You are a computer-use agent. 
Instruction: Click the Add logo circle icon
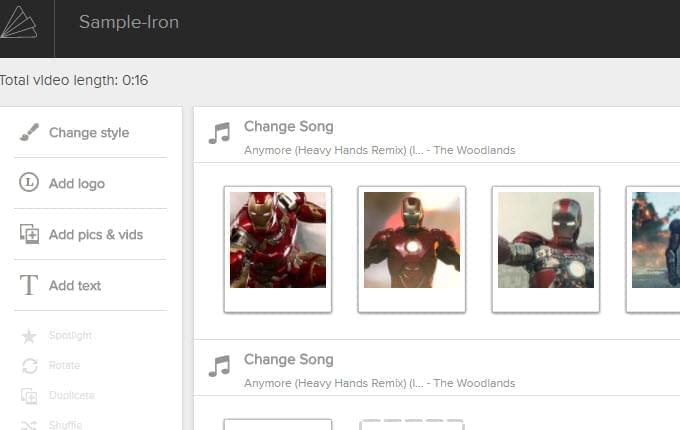coord(29,183)
